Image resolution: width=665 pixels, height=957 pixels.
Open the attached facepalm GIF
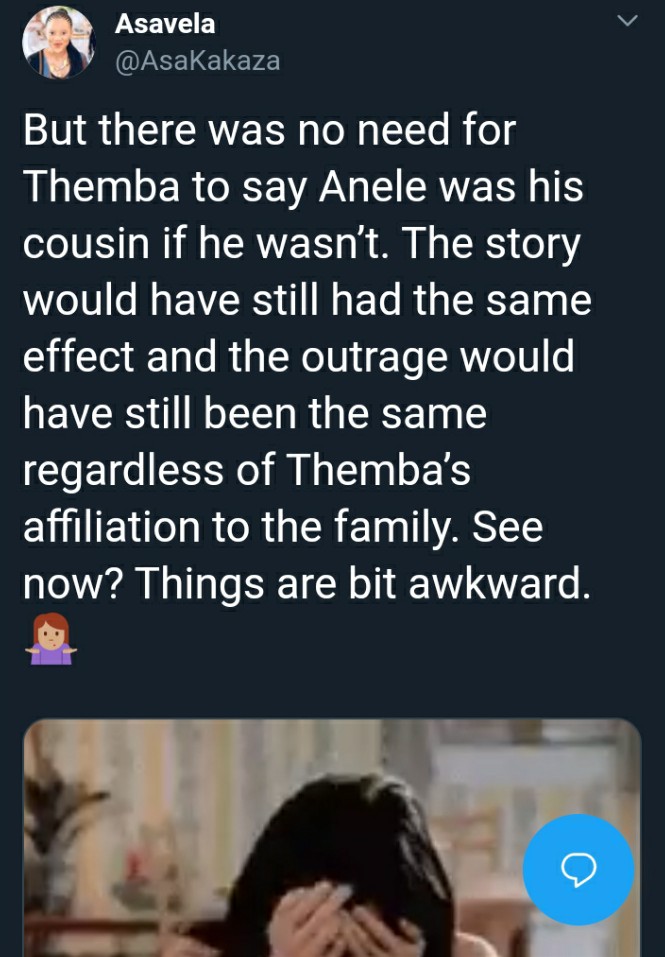tap(332, 837)
